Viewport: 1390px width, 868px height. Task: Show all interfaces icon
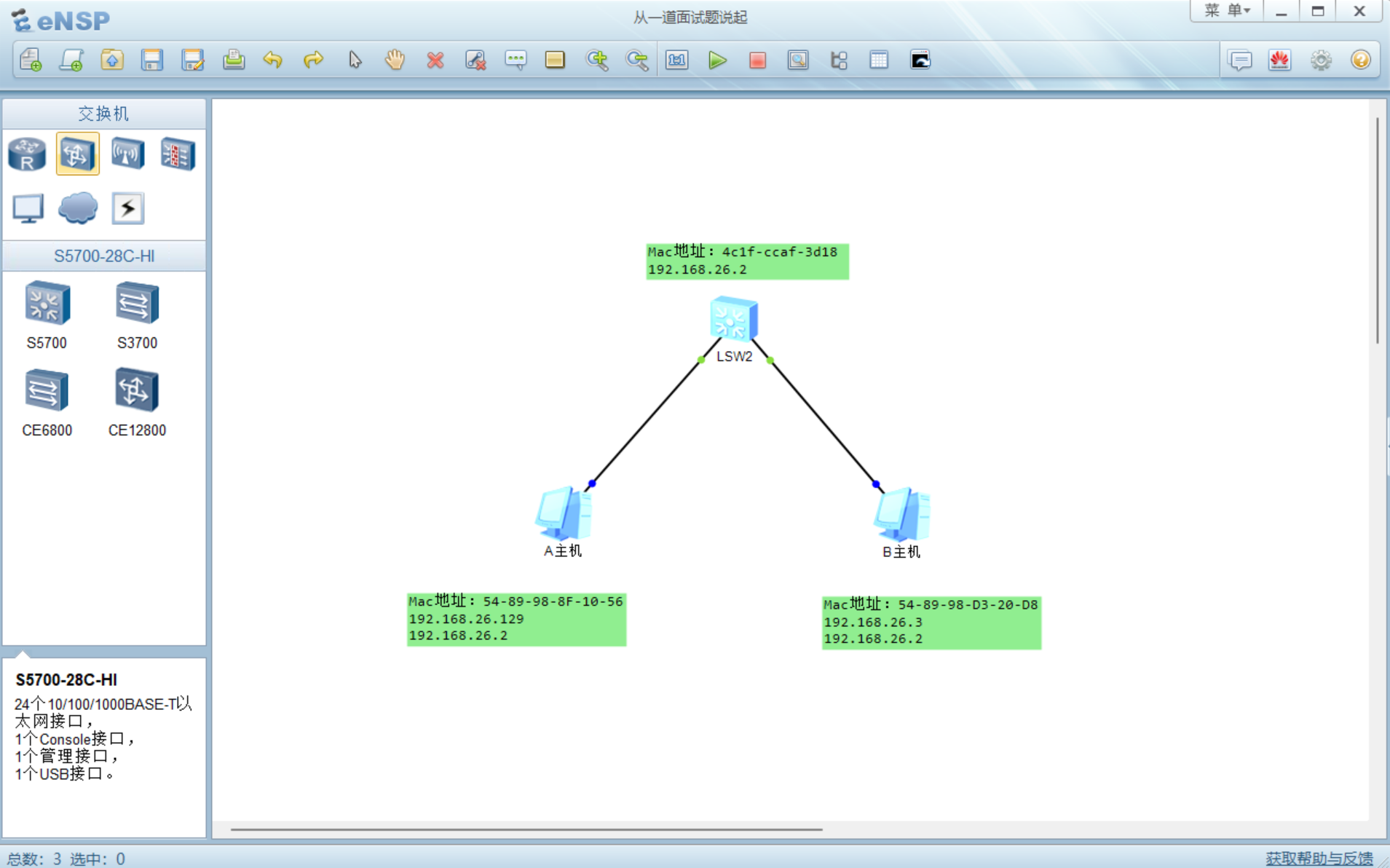pyautogui.click(x=839, y=60)
